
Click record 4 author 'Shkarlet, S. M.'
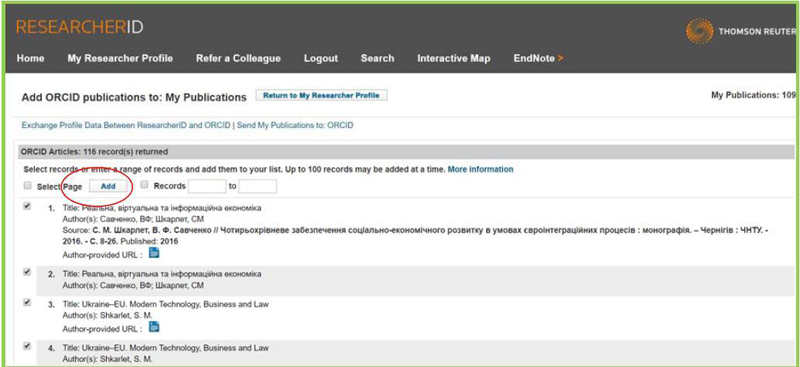click(126, 359)
